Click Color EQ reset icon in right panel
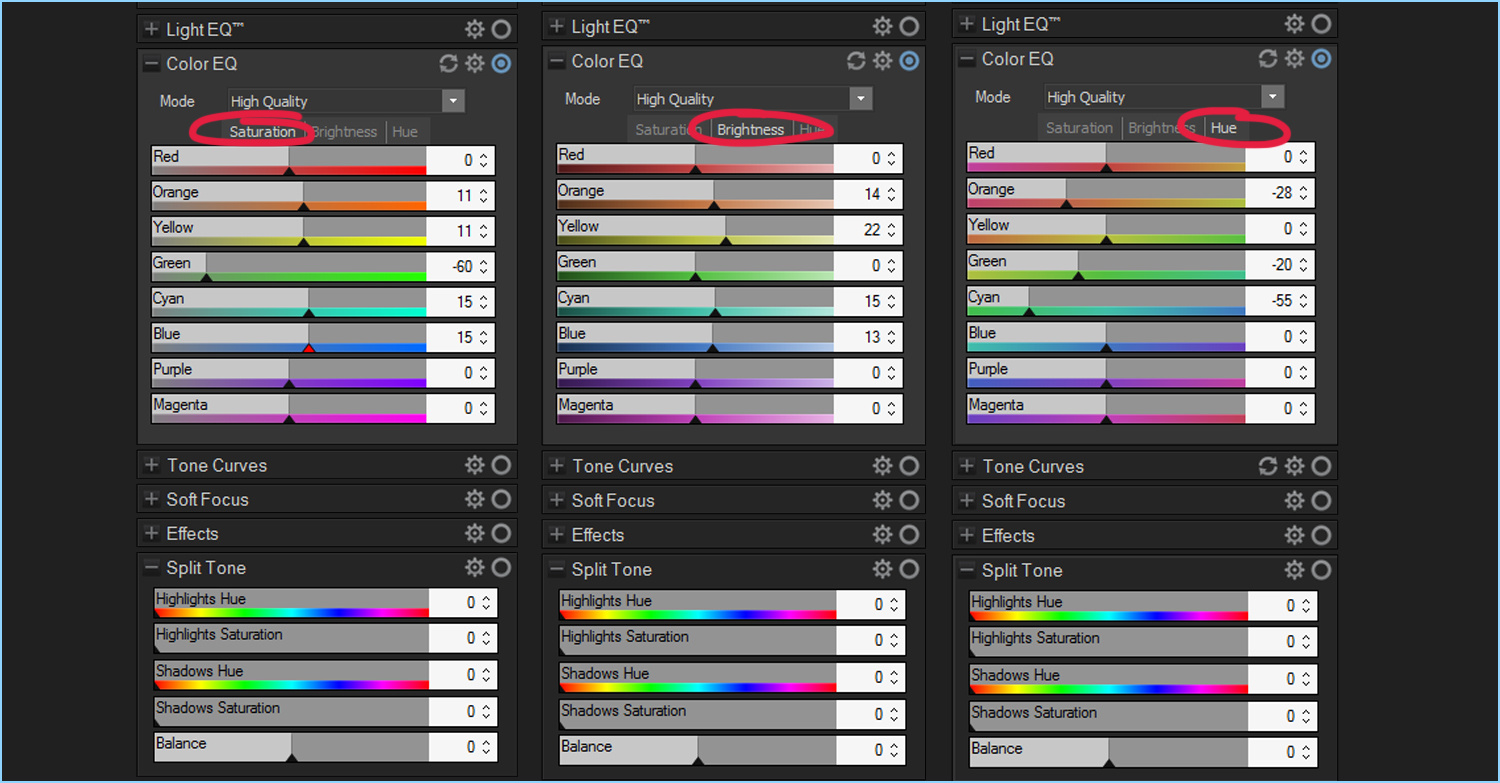Viewport: 1500px width, 783px height. (1268, 59)
